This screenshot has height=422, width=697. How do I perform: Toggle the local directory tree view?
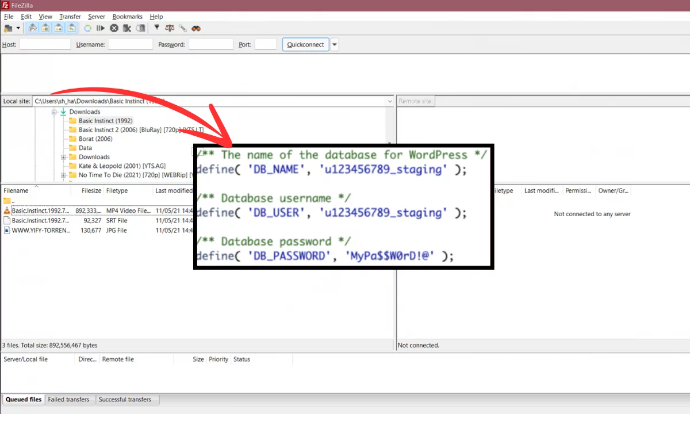[x=47, y=28]
